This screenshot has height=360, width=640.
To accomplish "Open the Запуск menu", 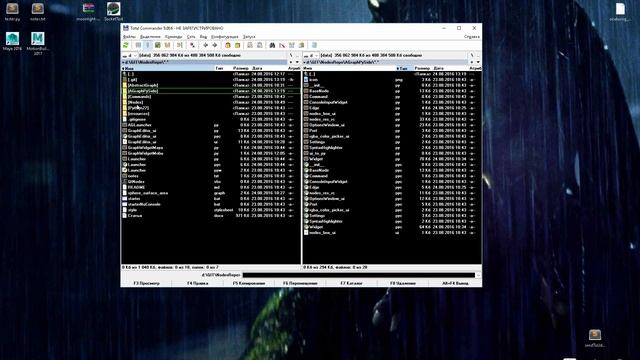I will point(249,37).
